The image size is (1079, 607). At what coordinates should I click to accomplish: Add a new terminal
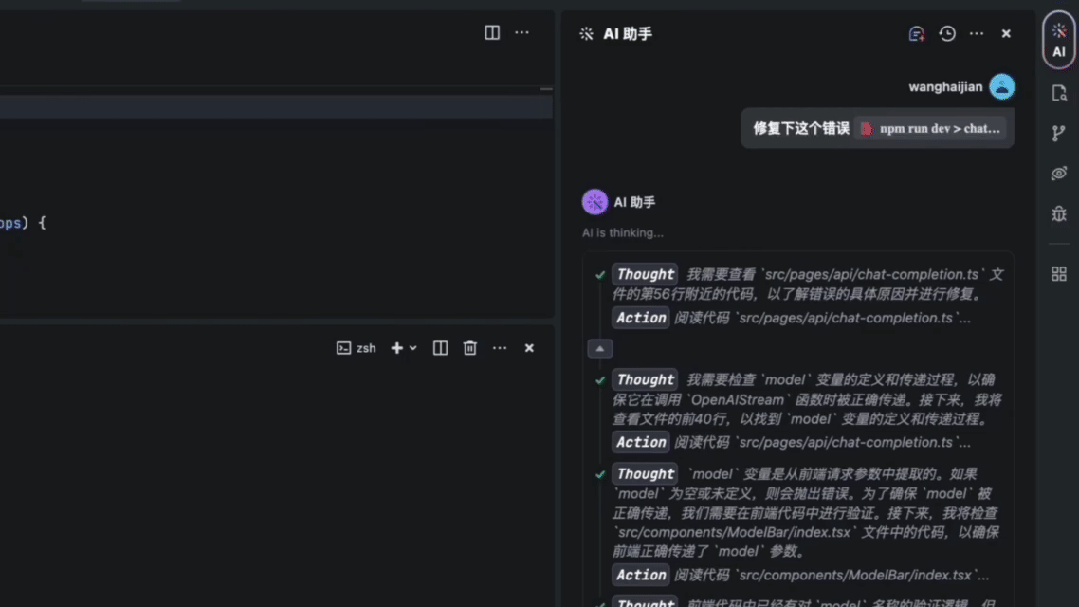[x=397, y=348]
